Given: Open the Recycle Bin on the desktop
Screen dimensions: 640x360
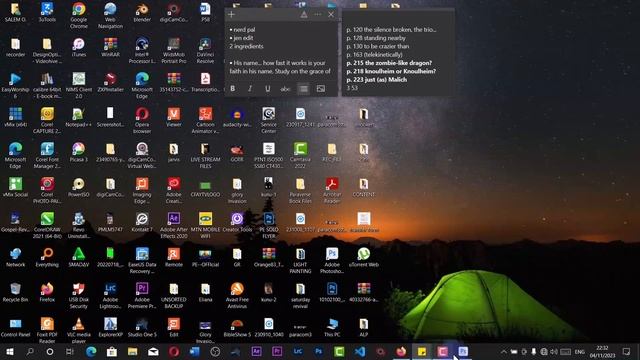Looking at the screenshot, I should [16, 293].
